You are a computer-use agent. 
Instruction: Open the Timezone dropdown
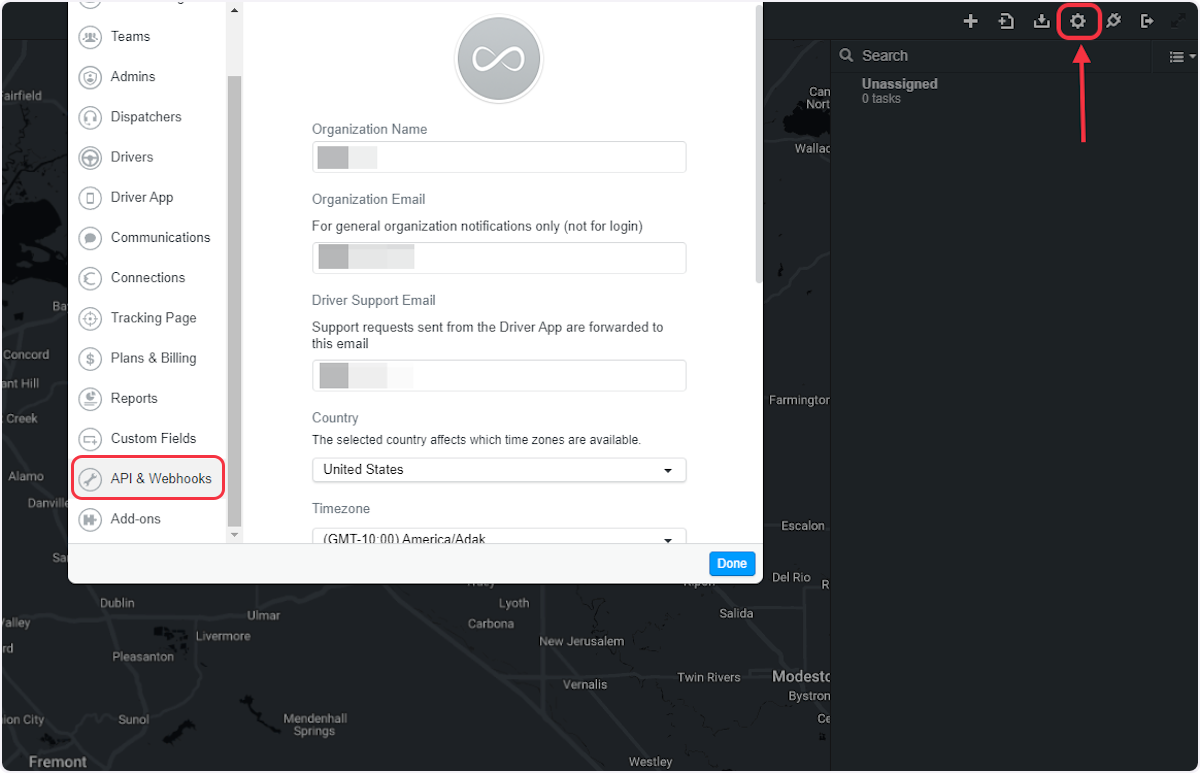pos(498,538)
